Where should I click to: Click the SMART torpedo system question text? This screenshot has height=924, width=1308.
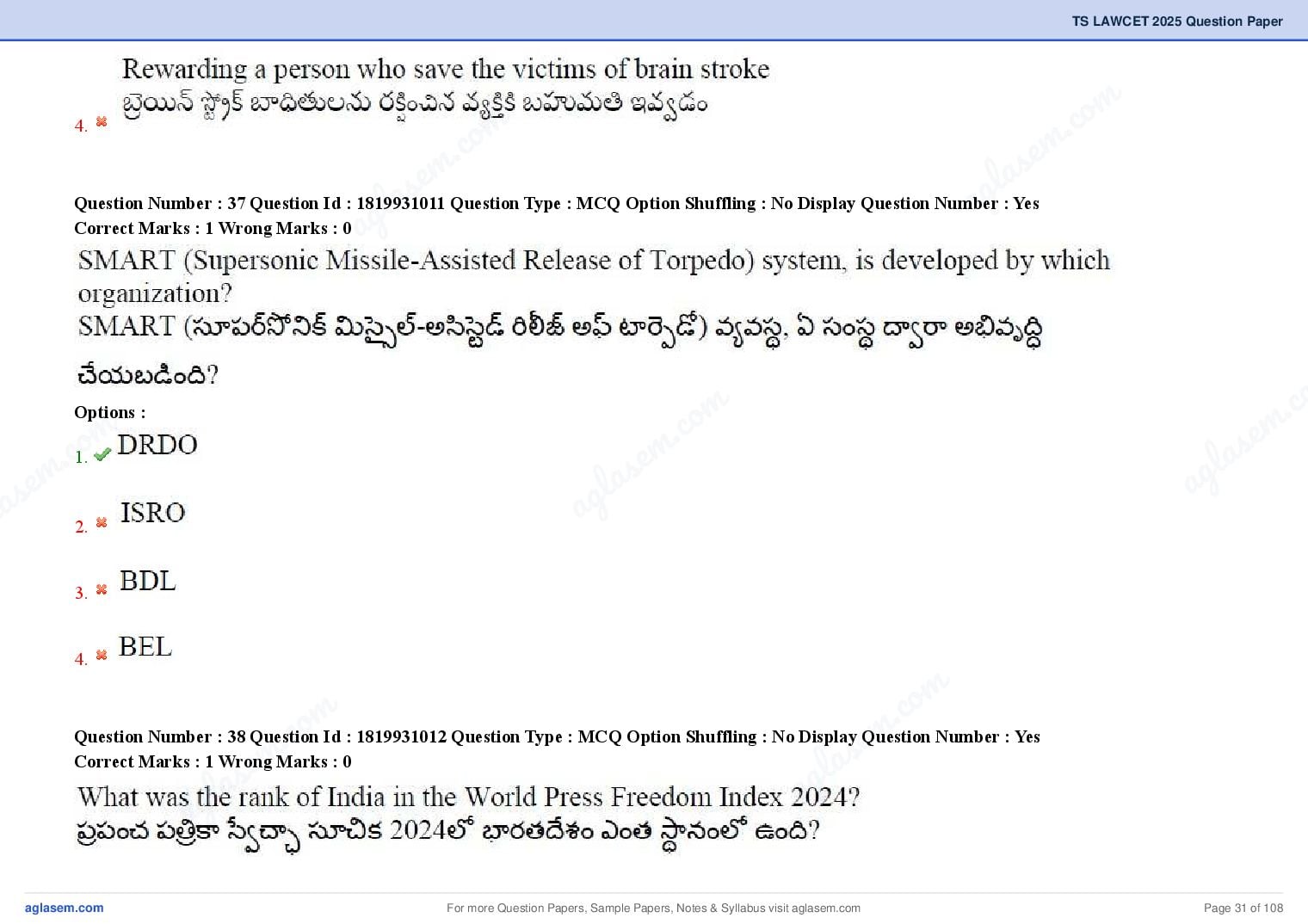click(x=594, y=276)
